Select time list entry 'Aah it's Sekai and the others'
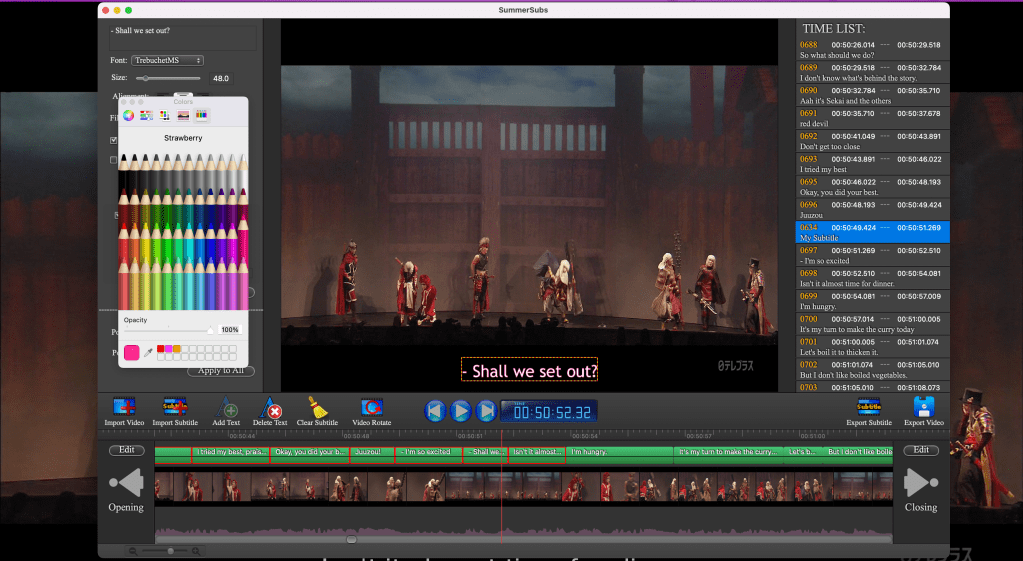Screen dimensions: 1023x561 point(873,95)
